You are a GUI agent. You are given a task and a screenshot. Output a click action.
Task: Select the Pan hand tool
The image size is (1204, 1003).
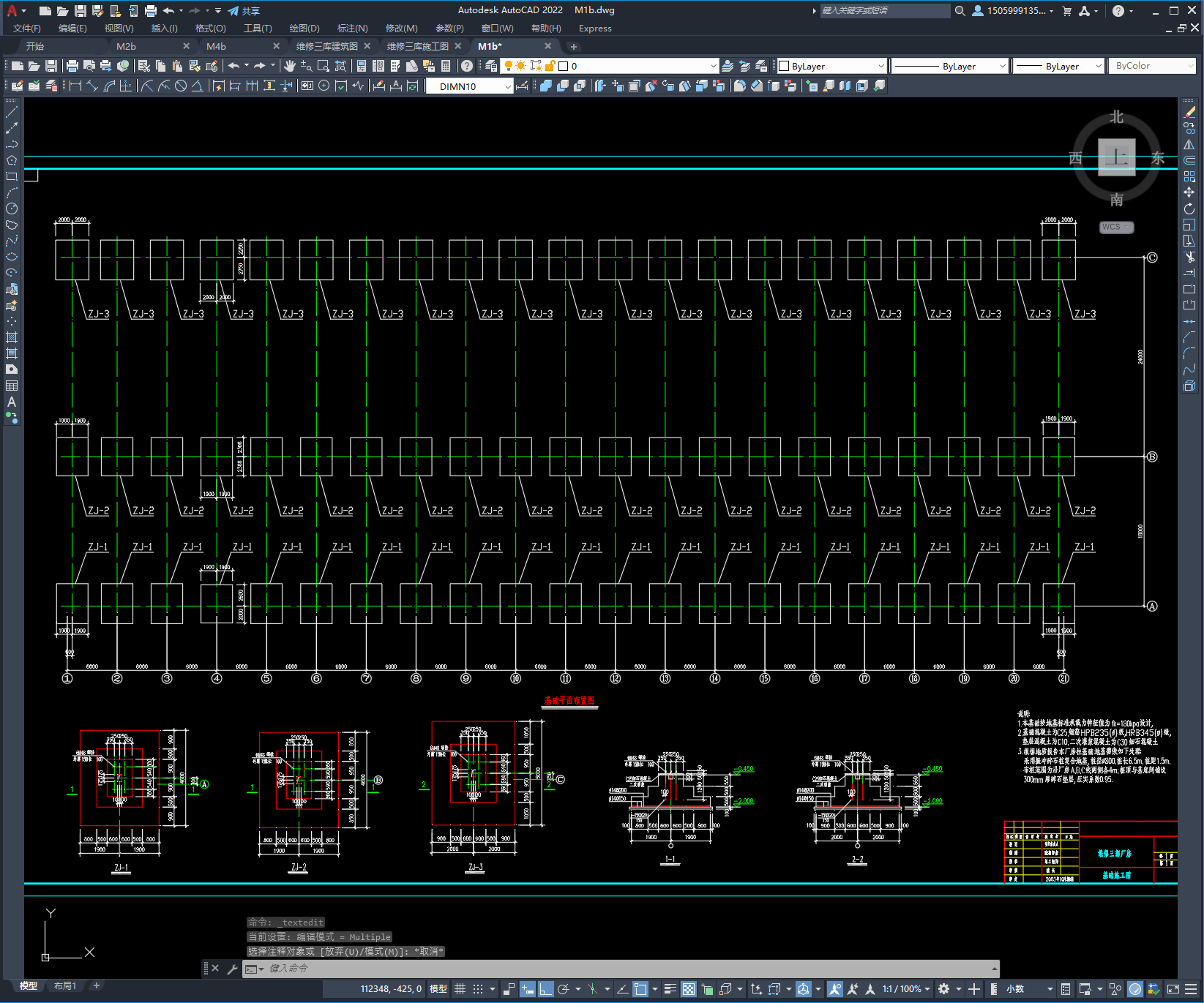coord(290,66)
